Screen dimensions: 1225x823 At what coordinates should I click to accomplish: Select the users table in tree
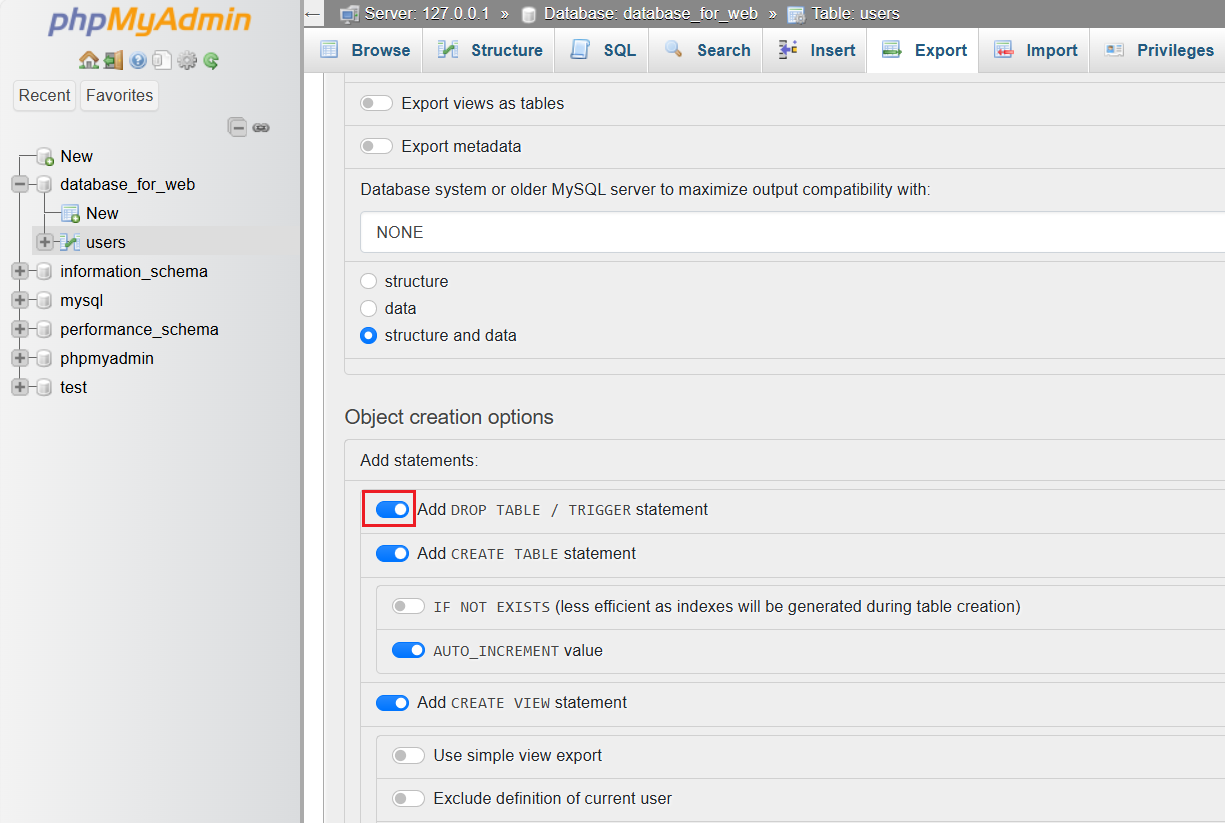(x=105, y=242)
